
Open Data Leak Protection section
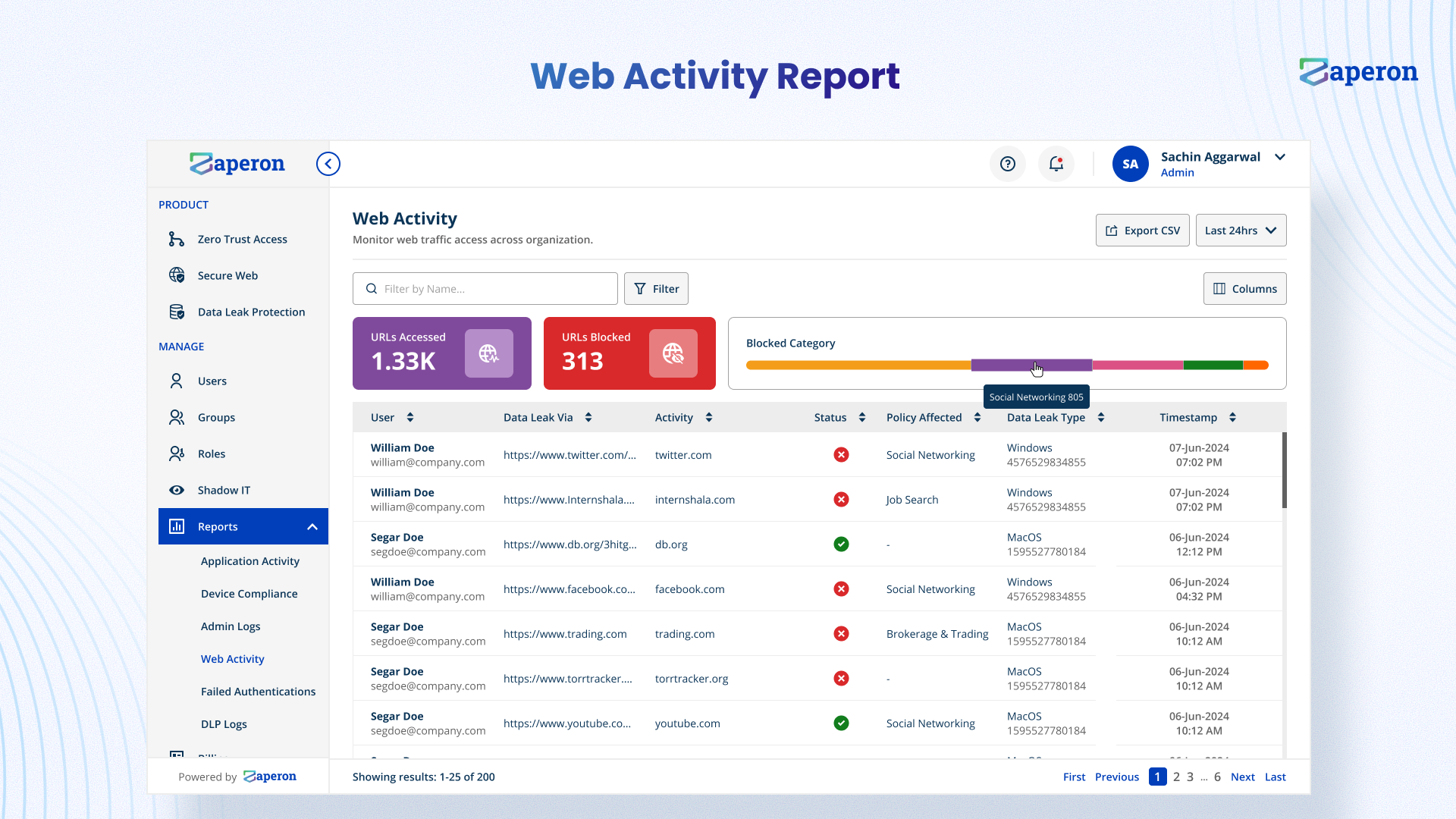(251, 312)
